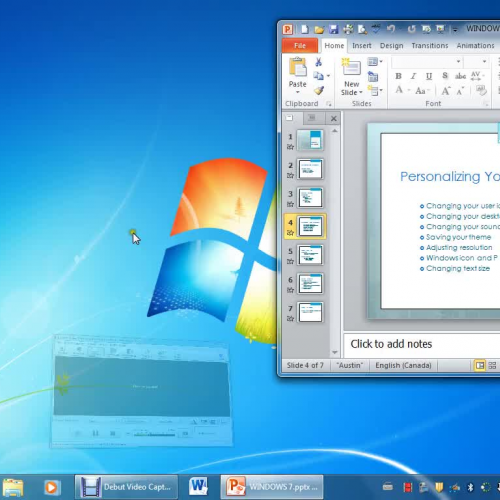Select slide 2 thumbnail

click(x=310, y=169)
